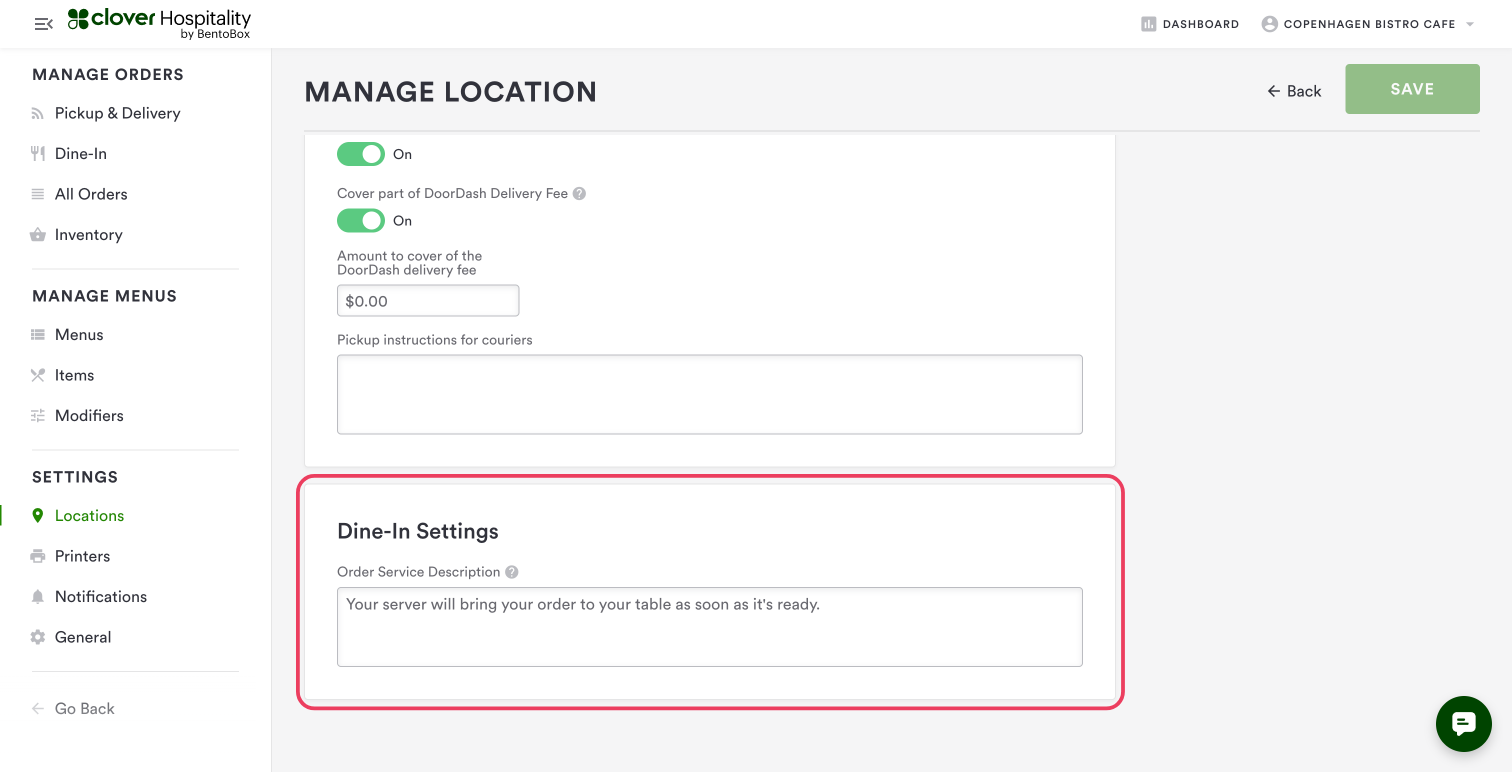Click the Dashboard chart icon
Image resolution: width=1512 pixels, height=772 pixels.
coord(1149,24)
